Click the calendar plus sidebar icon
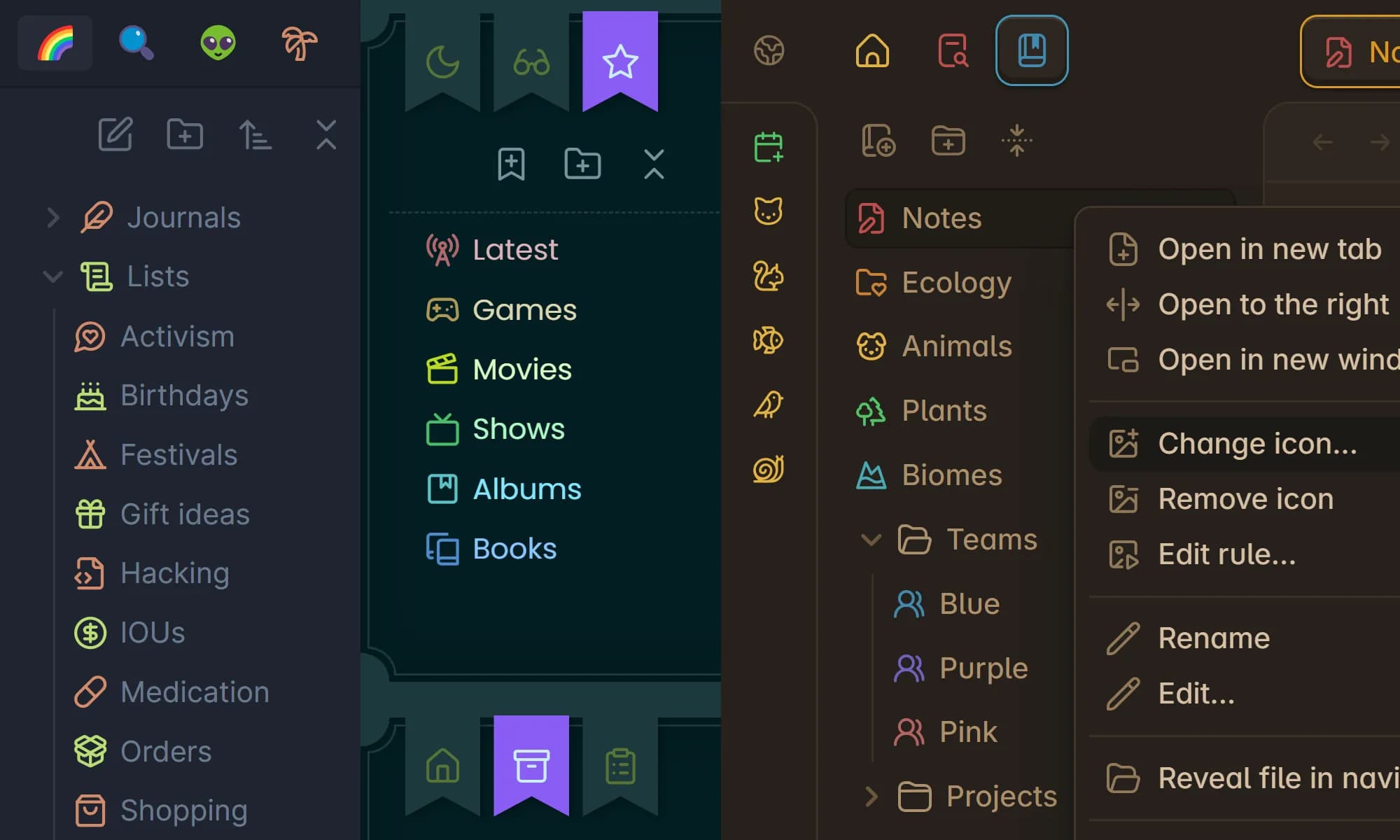 [x=769, y=146]
